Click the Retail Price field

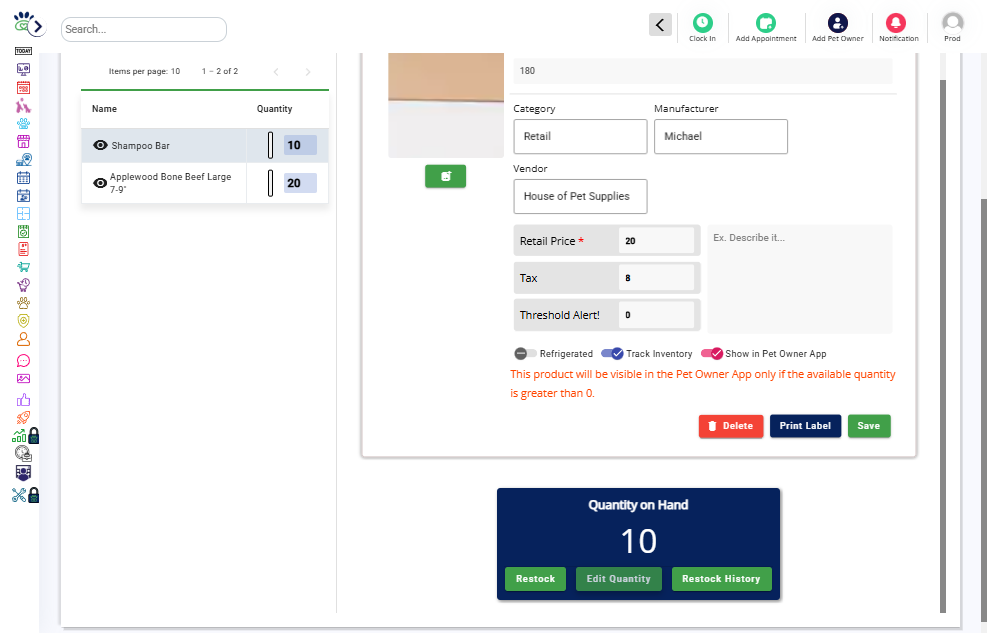click(657, 240)
